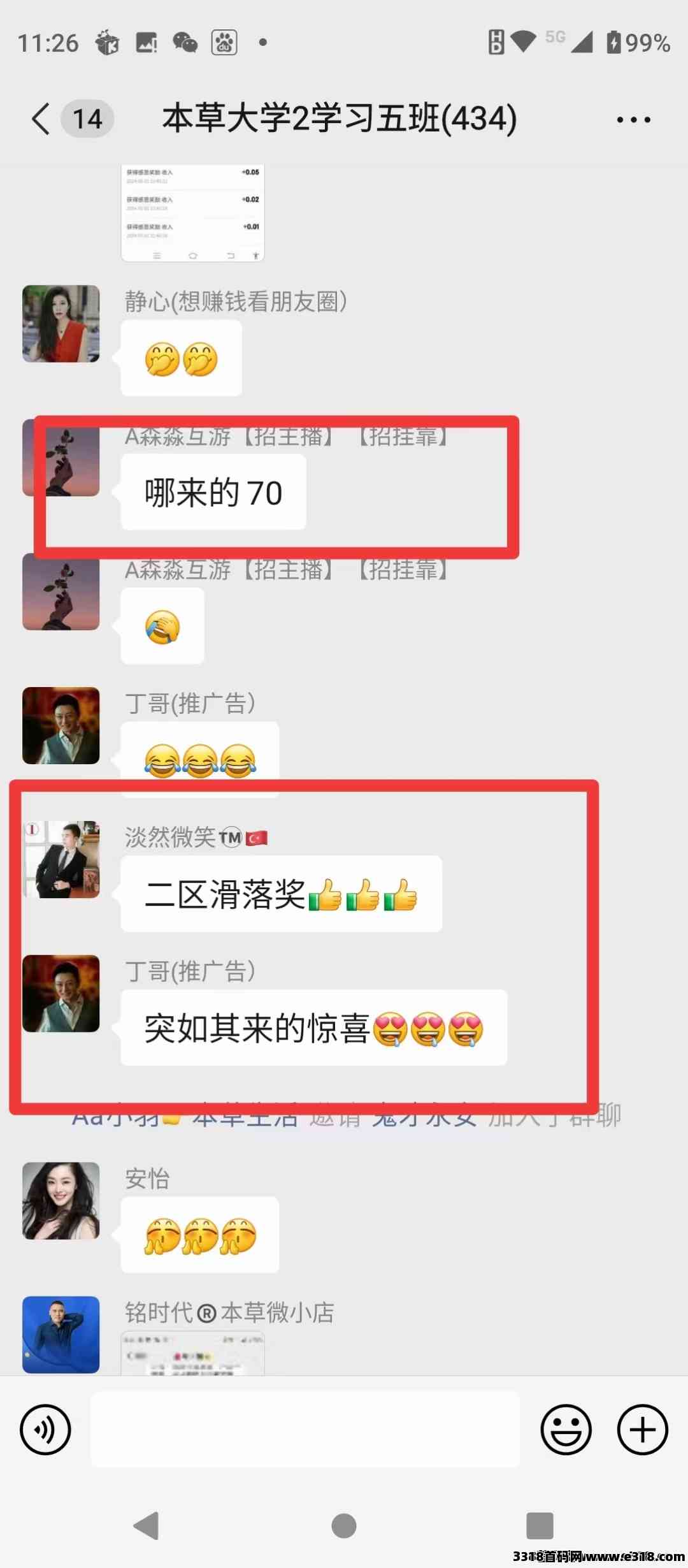Tap the Android recent apps square

tap(540, 1526)
